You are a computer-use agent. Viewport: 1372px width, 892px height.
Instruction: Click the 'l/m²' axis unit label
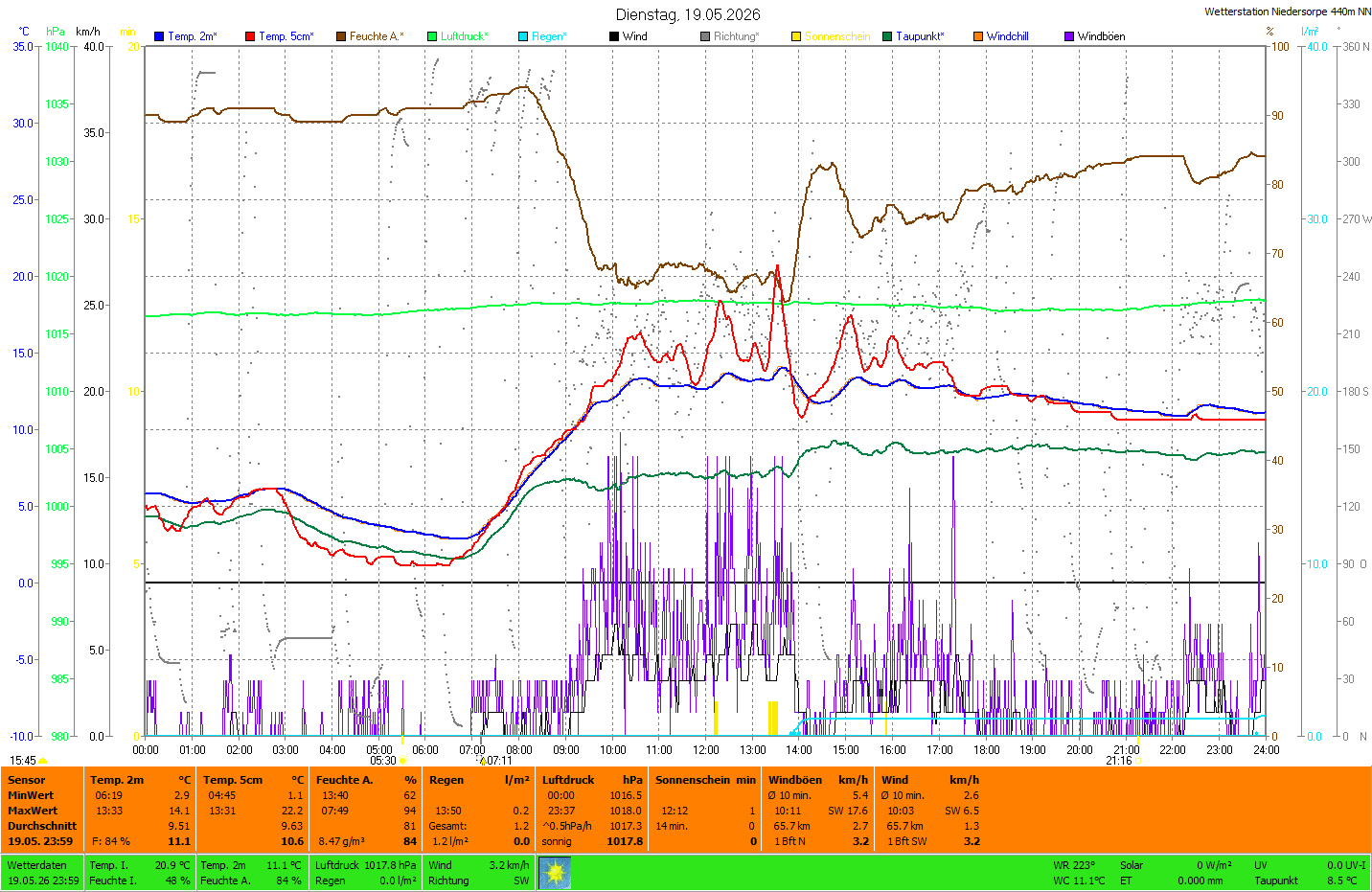1310,32
